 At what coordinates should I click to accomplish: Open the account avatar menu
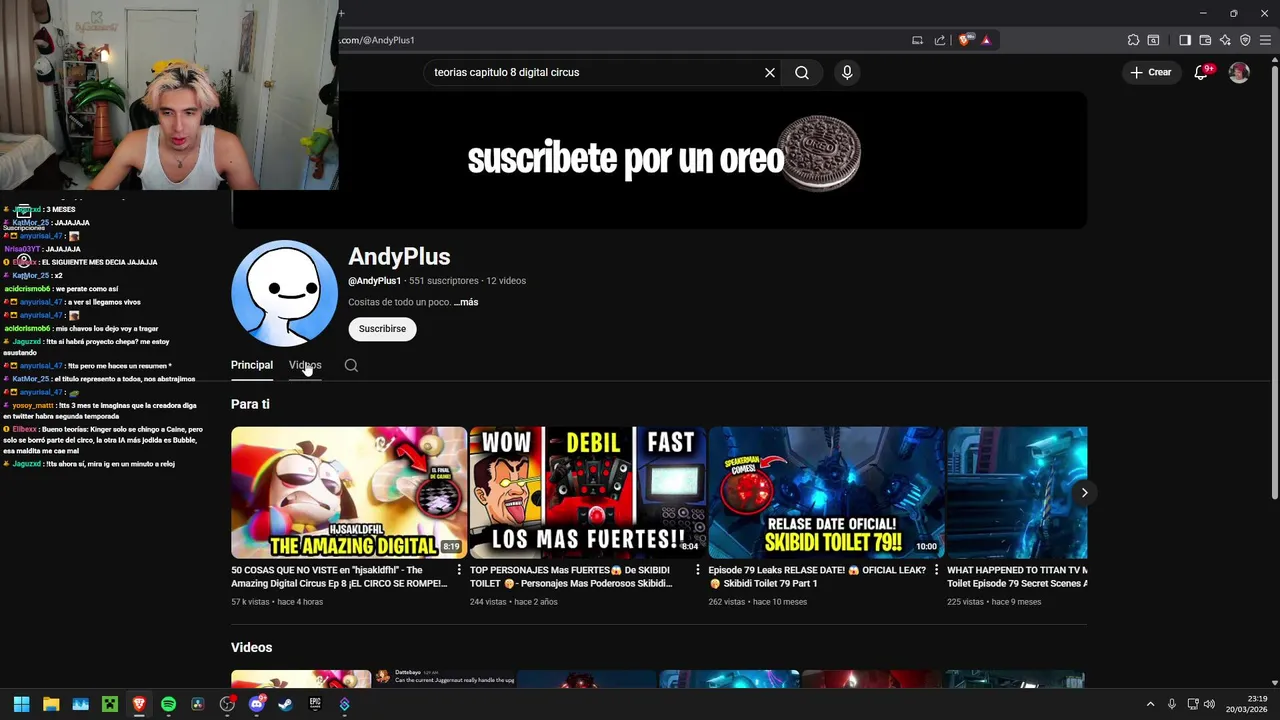click(x=1239, y=72)
